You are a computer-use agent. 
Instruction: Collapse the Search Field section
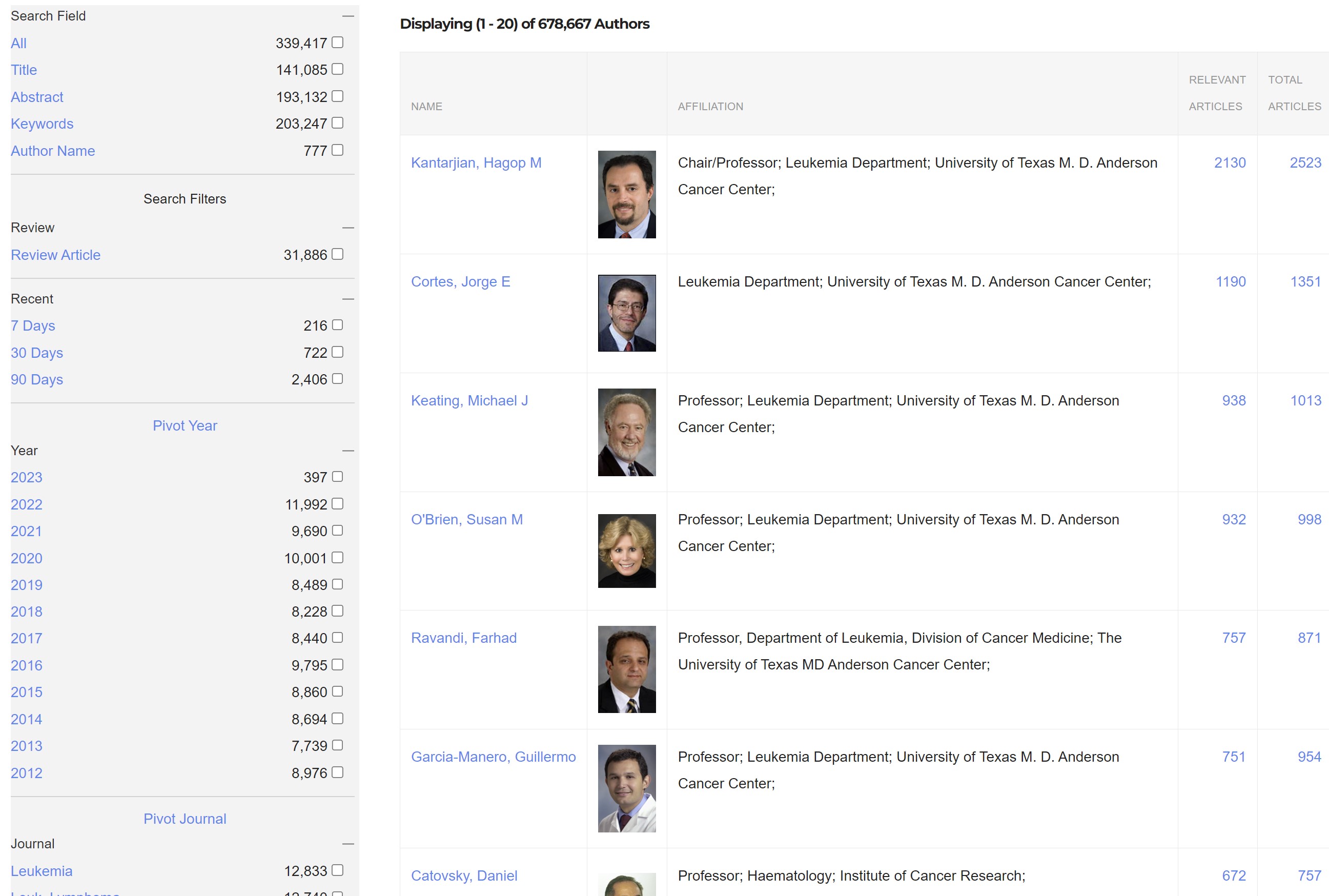click(x=348, y=16)
